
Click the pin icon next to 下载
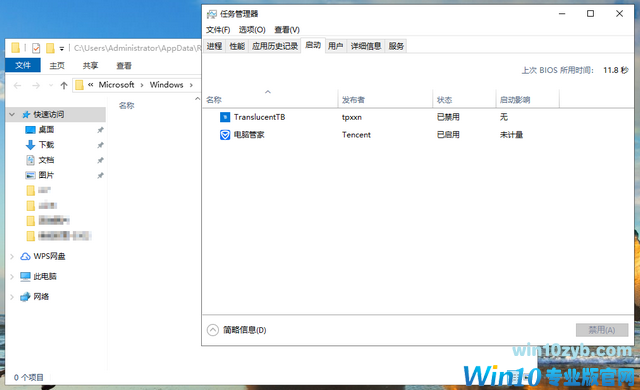pyautogui.click(x=100, y=145)
